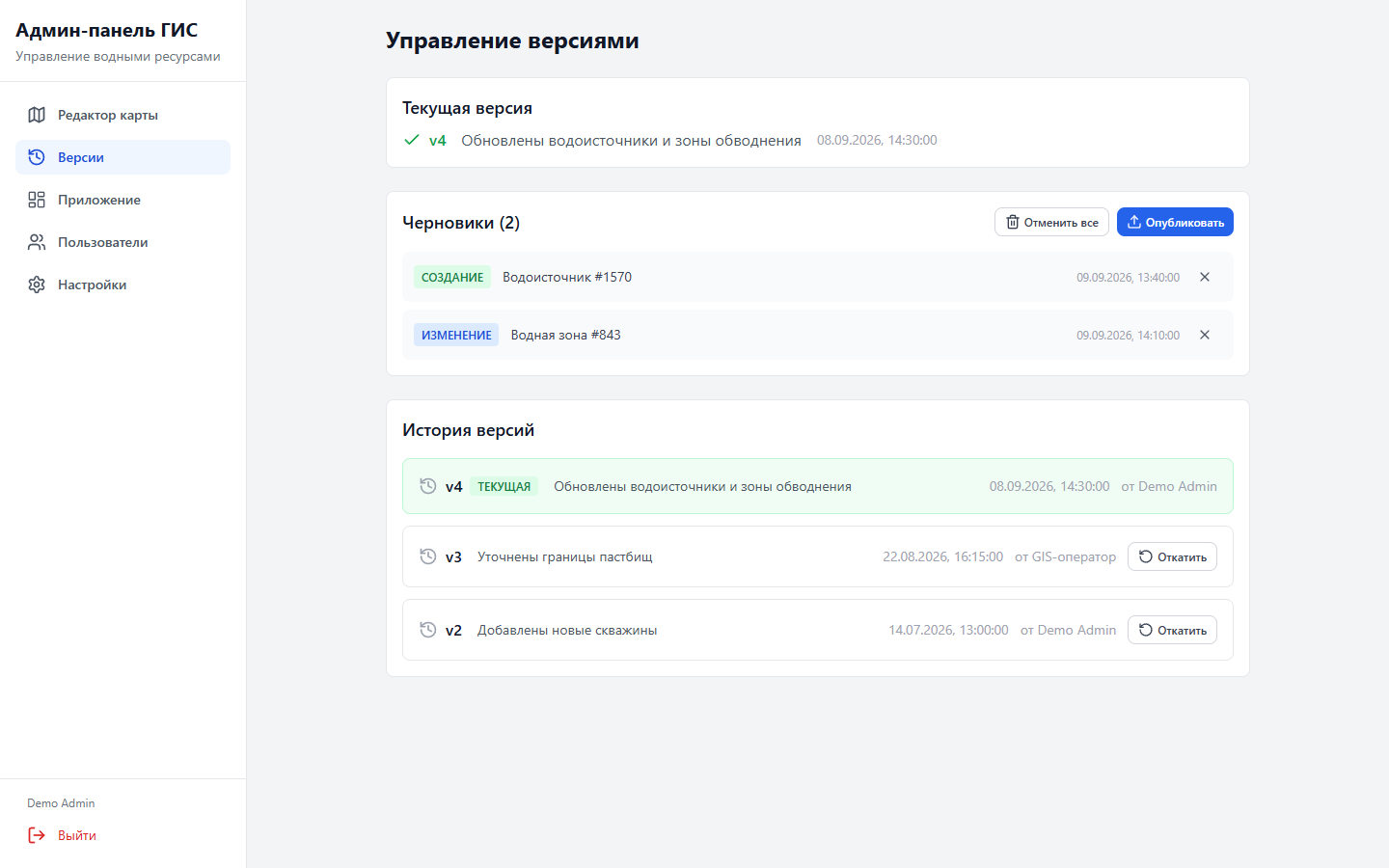Click the gear icon beside Настройки

coord(37,285)
